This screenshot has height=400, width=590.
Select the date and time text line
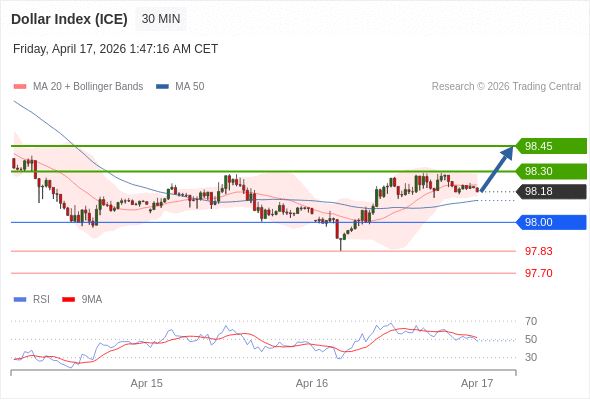pyautogui.click(x=116, y=49)
